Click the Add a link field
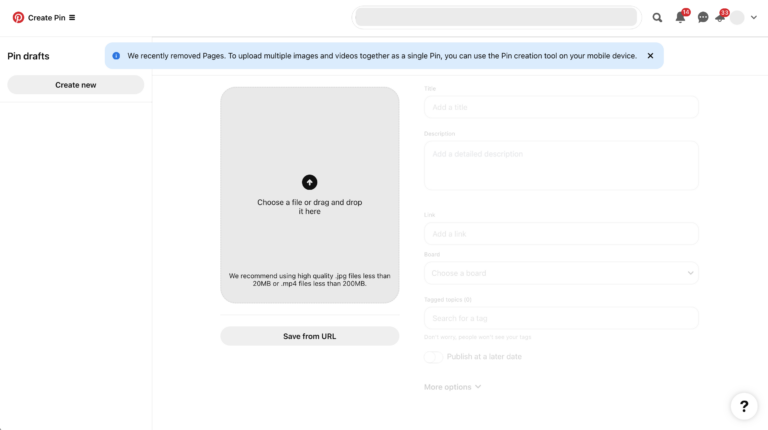The height and width of the screenshot is (430, 768). point(561,234)
